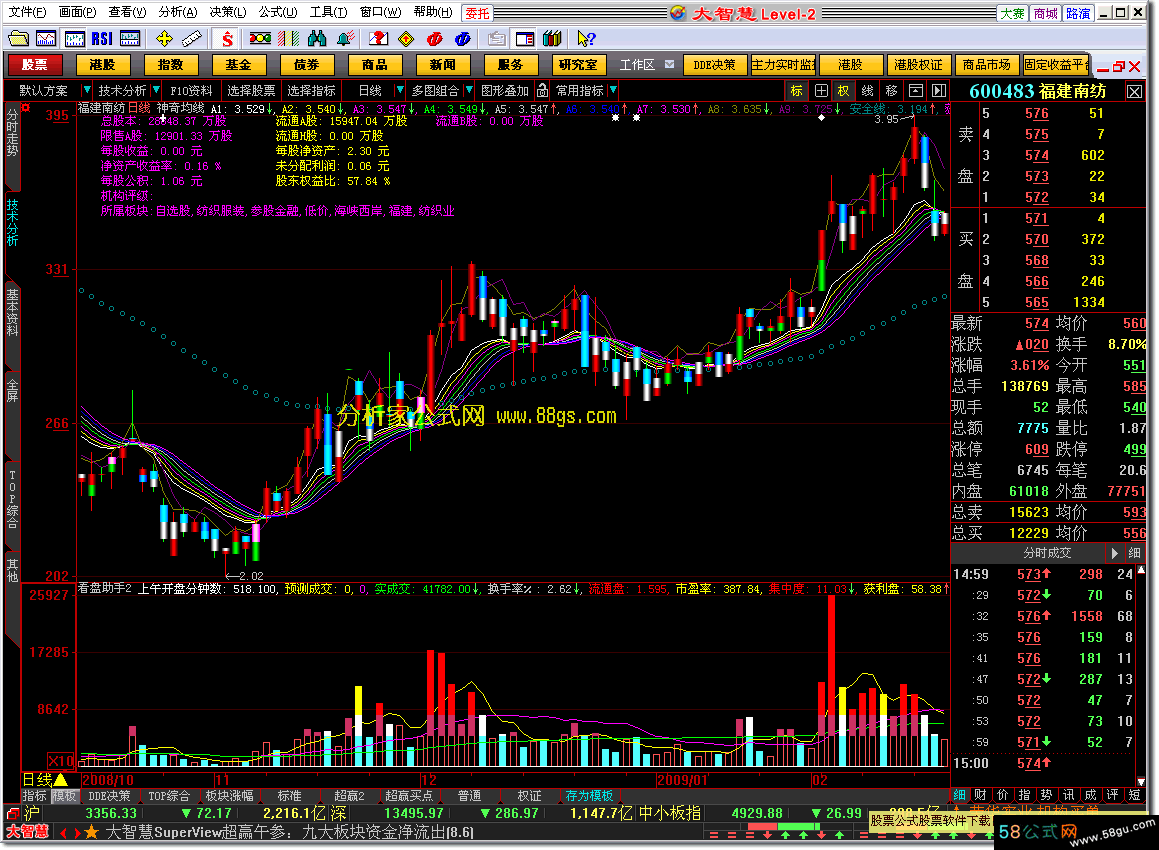Expand the 技术分析 dropdown arrow

click(156, 90)
